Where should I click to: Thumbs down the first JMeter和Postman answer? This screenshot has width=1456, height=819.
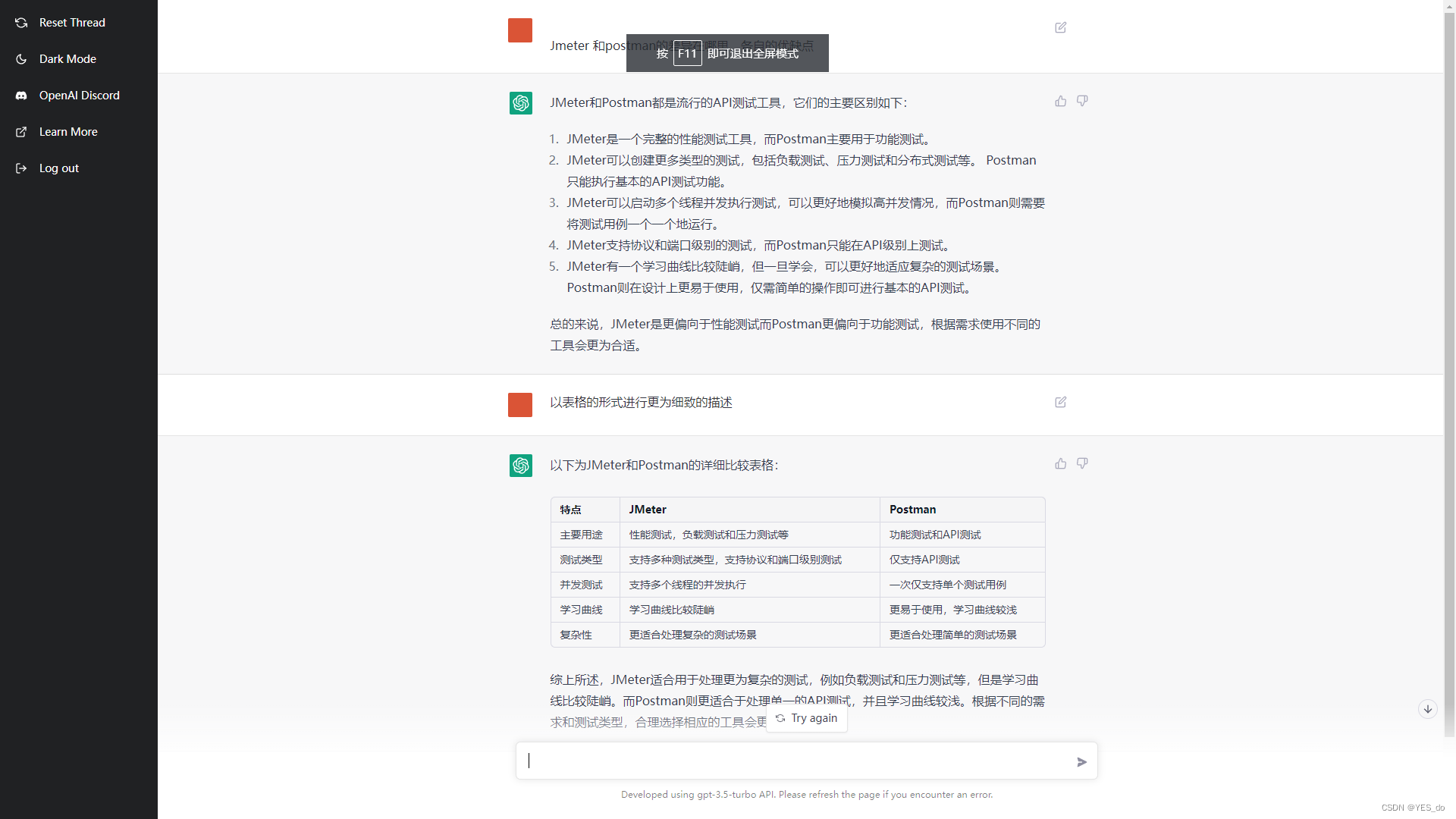click(1082, 101)
